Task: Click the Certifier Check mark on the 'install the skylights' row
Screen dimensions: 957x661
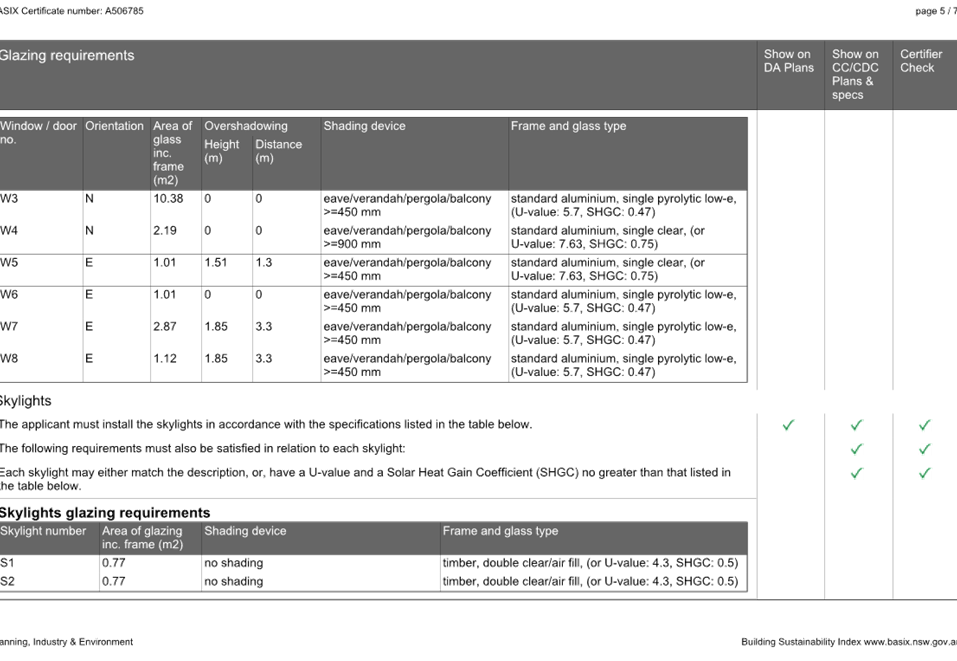Action: tap(925, 425)
